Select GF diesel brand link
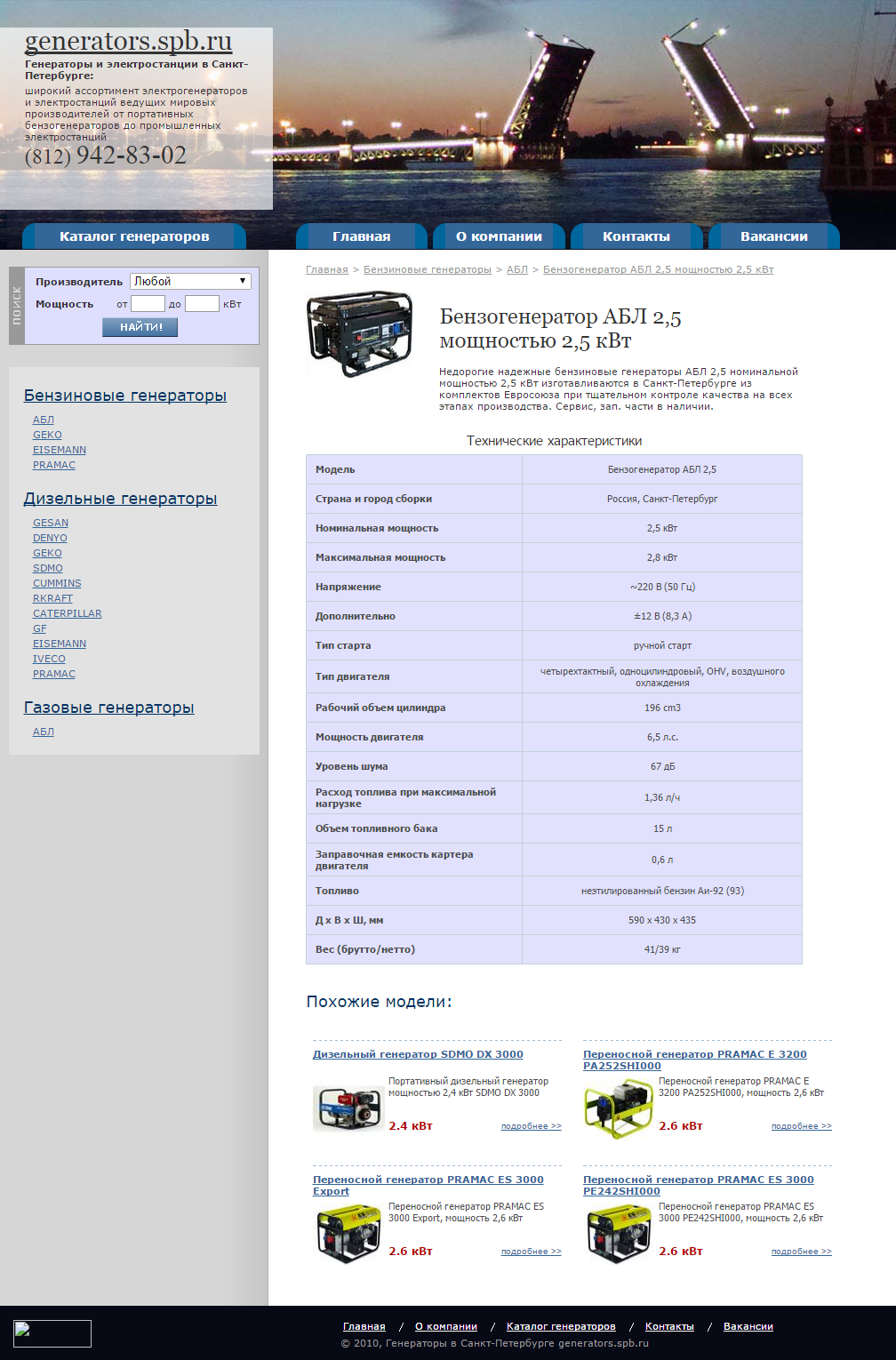The height and width of the screenshot is (1360, 896). pos(40,628)
